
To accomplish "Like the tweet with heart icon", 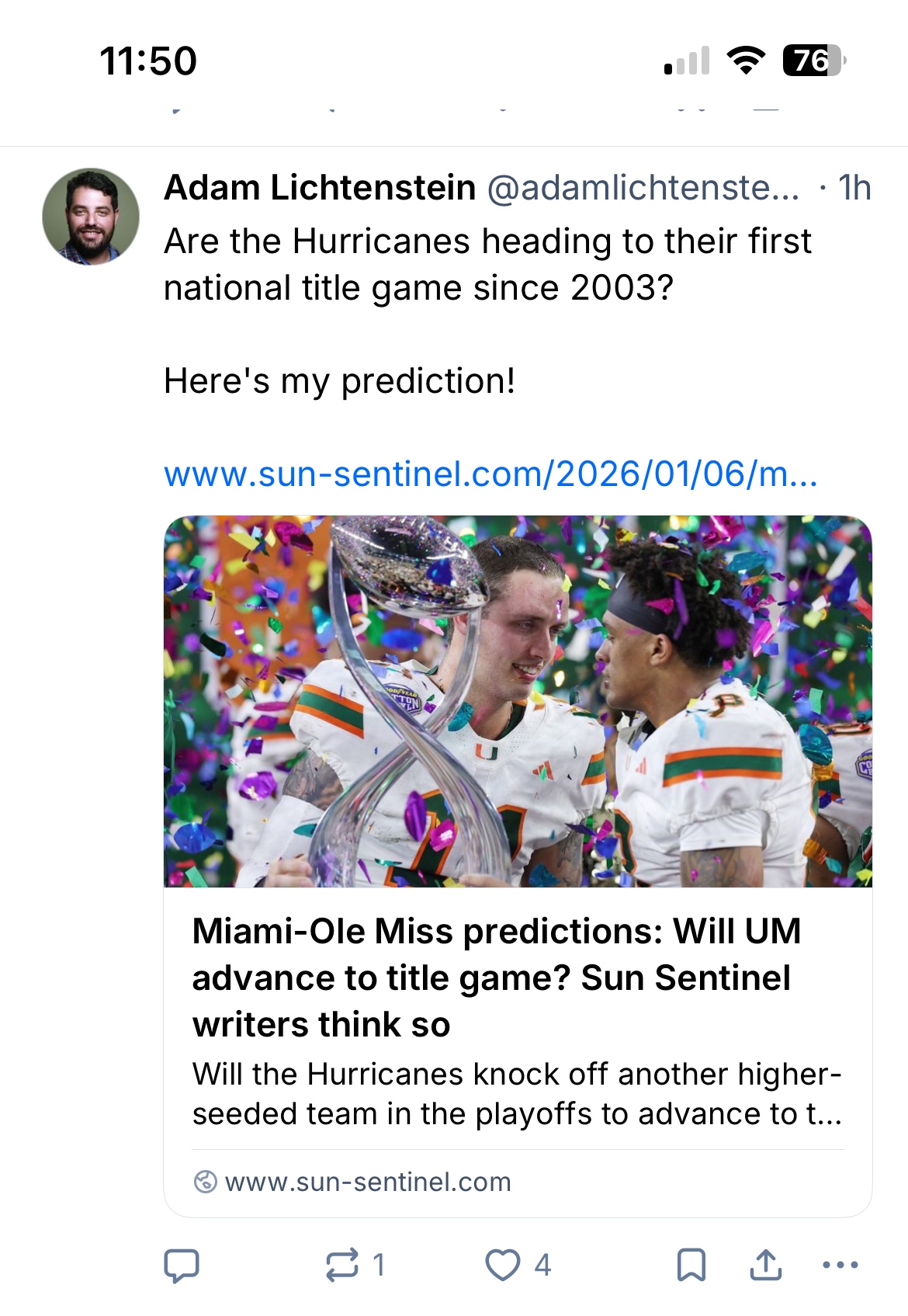I will pyautogui.click(x=503, y=1265).
